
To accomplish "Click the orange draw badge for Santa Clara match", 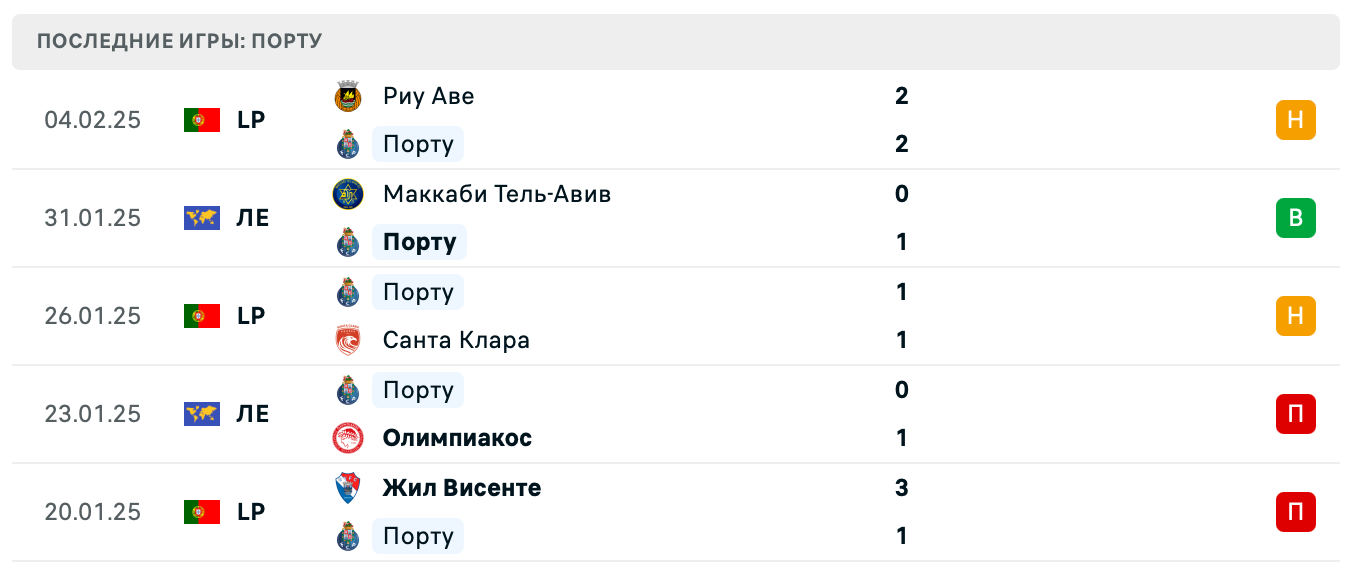I will [x=1295, y=316].
